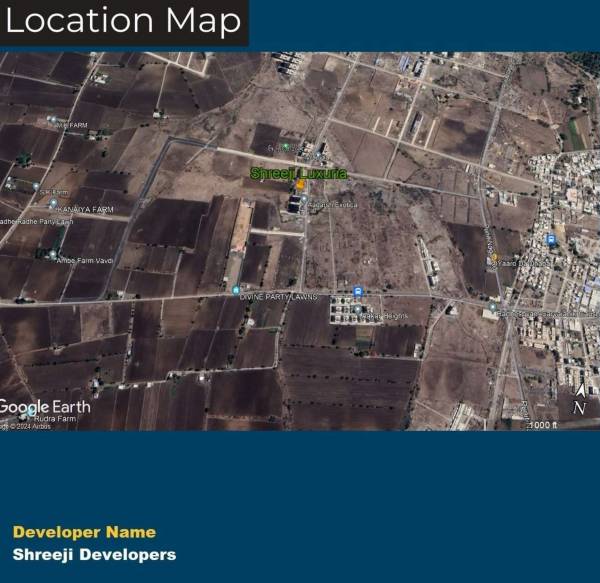Select the Aagaman Exotica place marker
The width and height of the screenshot is (600, 583).
pyautogui.click(x=304, y=199)
